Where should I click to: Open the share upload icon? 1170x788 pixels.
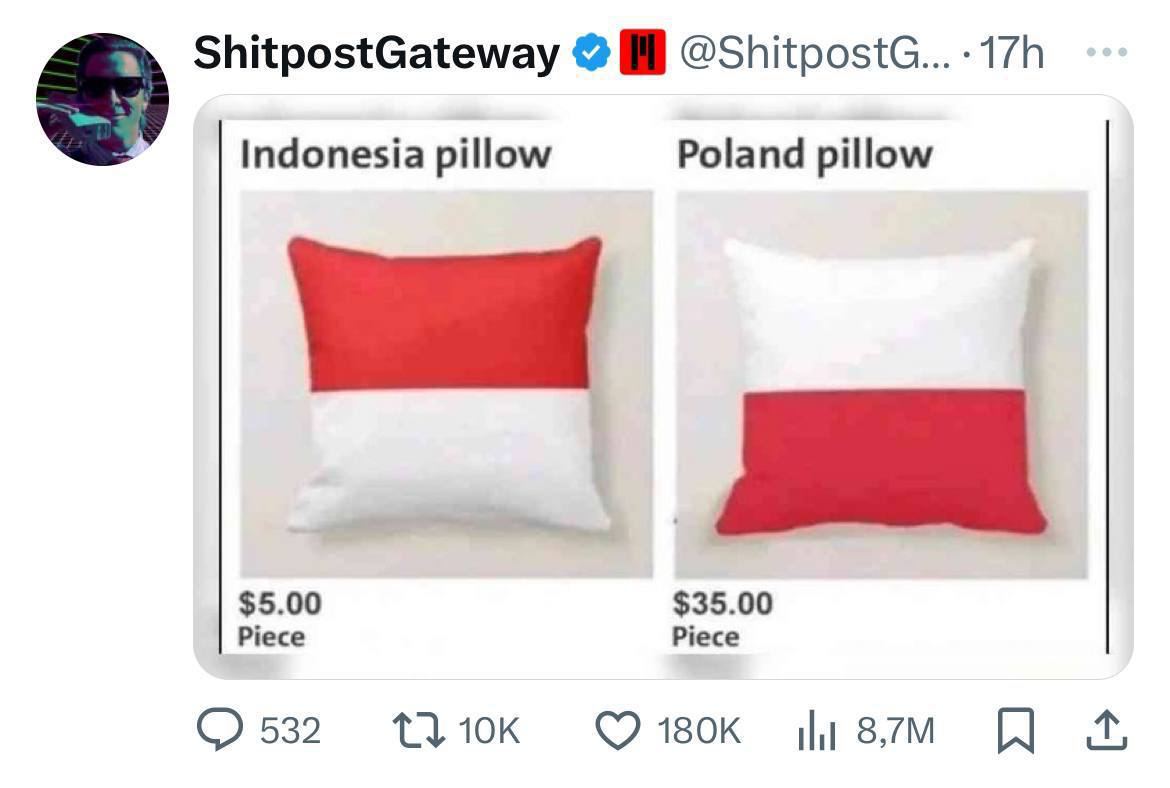(1106, 730)
